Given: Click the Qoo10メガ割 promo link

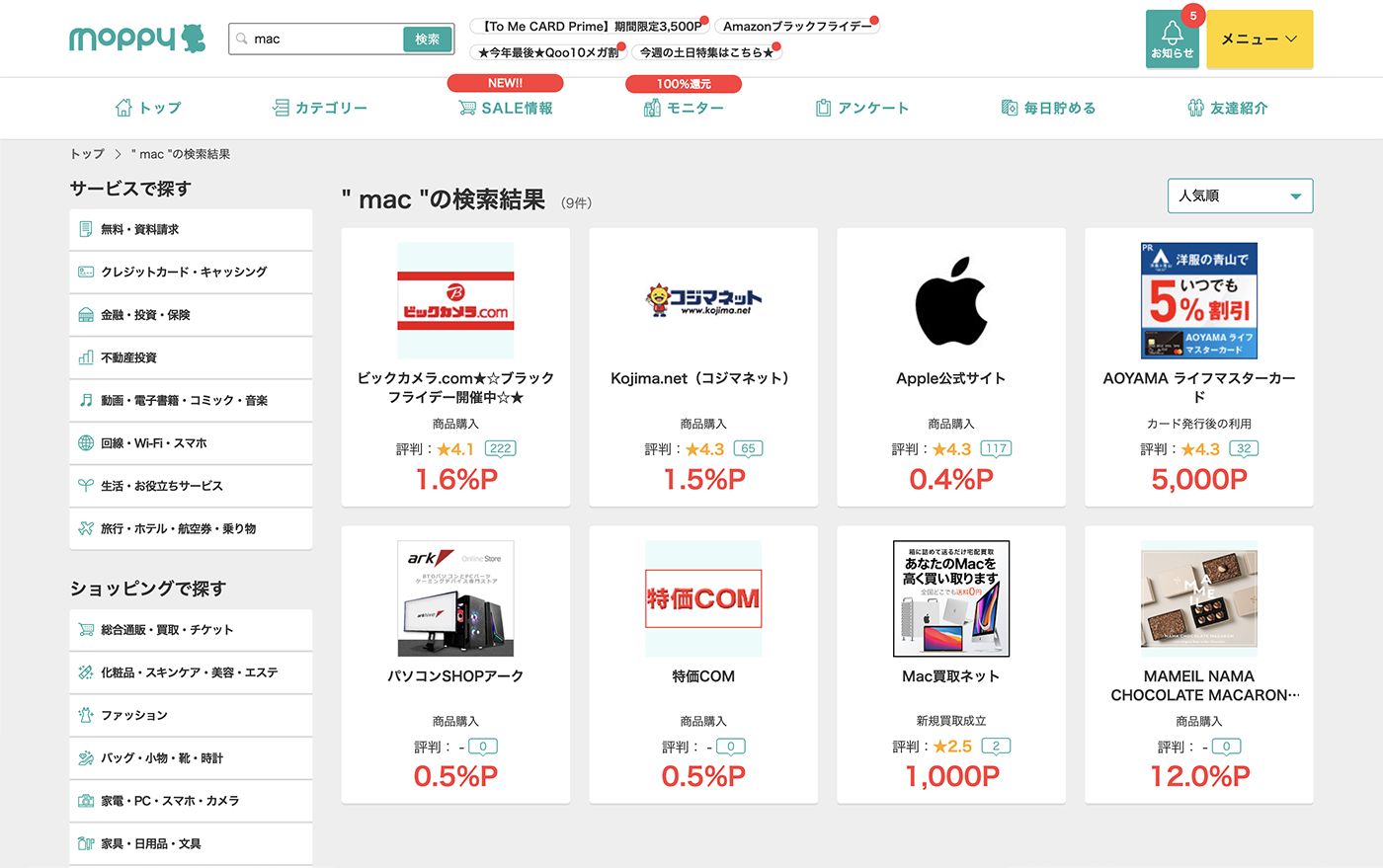Looking at the screenshot, I should [548, 52].
